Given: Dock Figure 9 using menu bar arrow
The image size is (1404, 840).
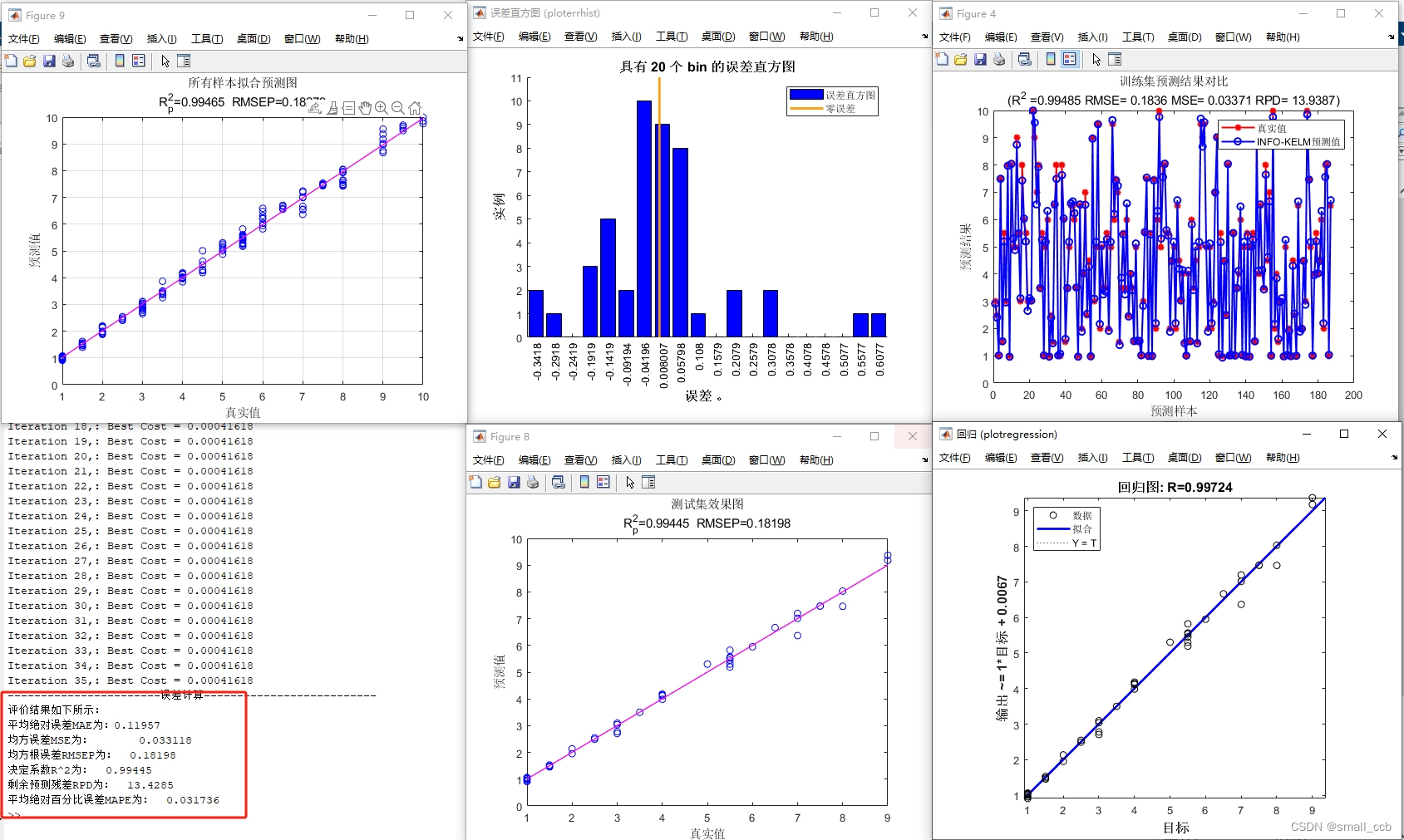Looking at the screenshot, I should (461, 39).
